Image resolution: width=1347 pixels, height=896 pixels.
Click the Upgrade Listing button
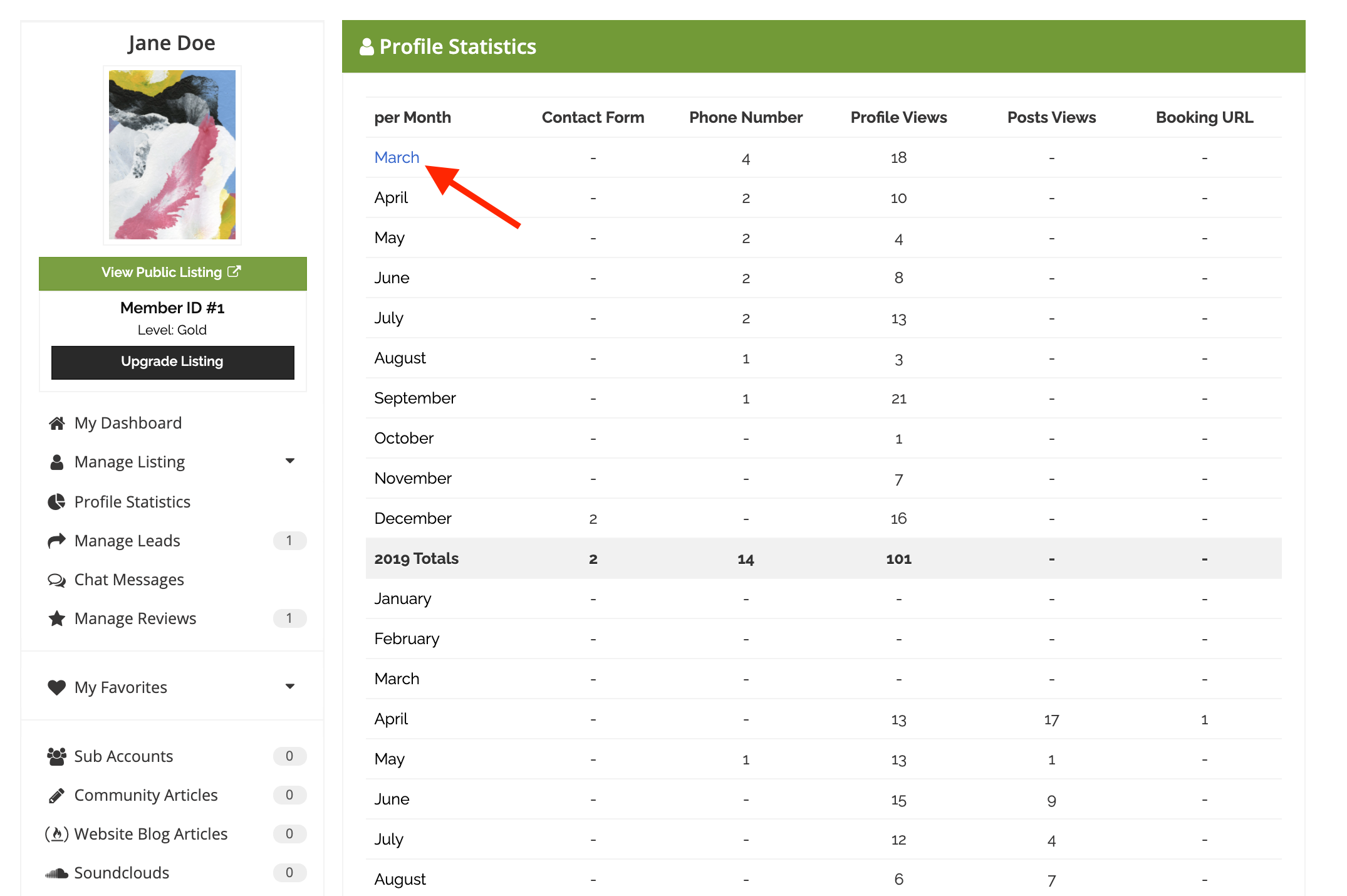(x=172, y=362)
